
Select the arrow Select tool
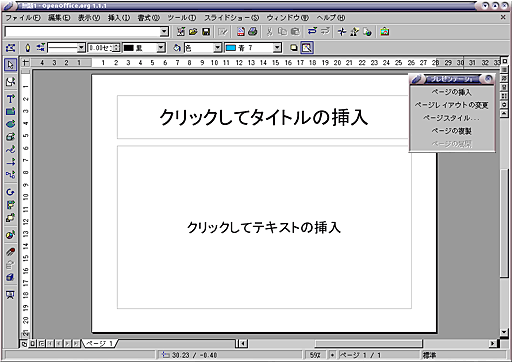10,65
